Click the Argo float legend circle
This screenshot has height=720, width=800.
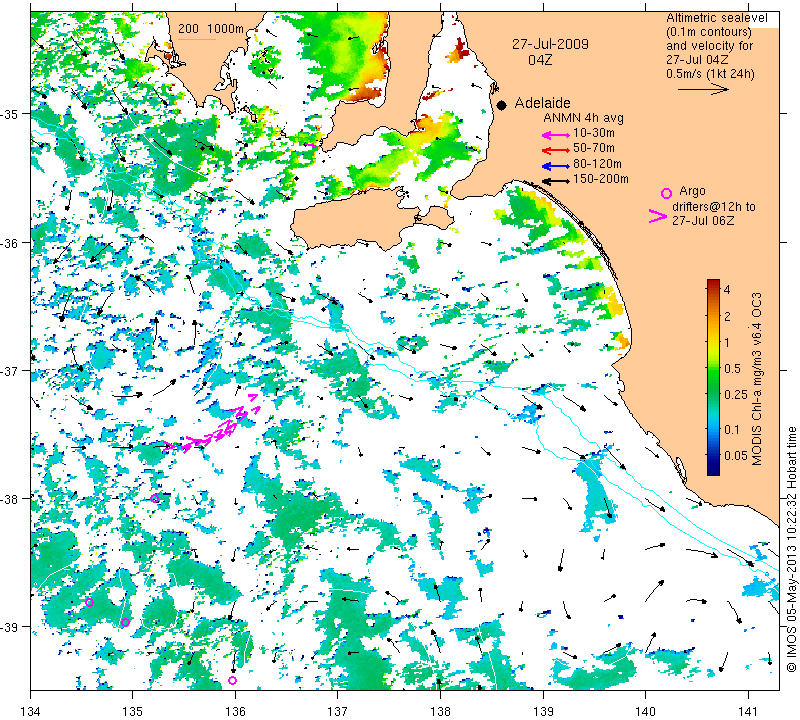click(666, 193)
